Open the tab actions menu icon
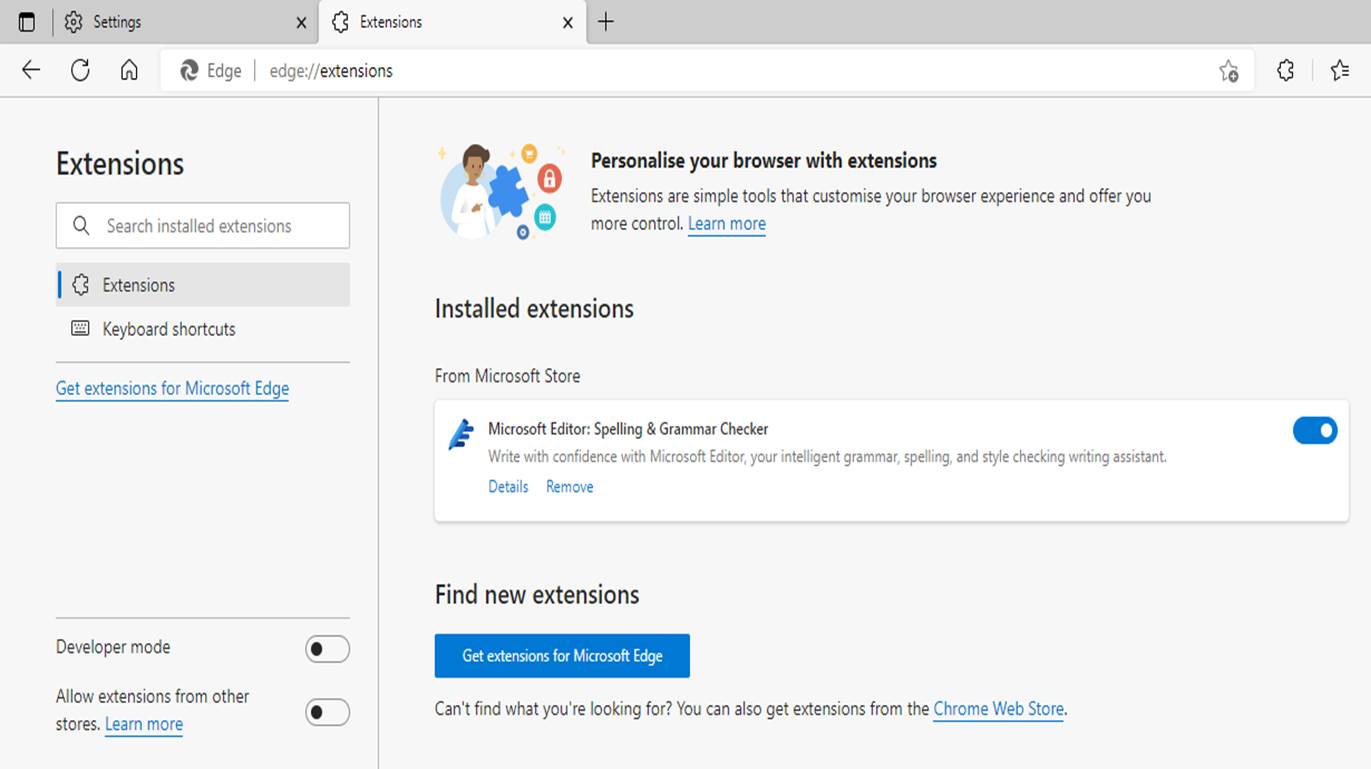 (26, 21)
